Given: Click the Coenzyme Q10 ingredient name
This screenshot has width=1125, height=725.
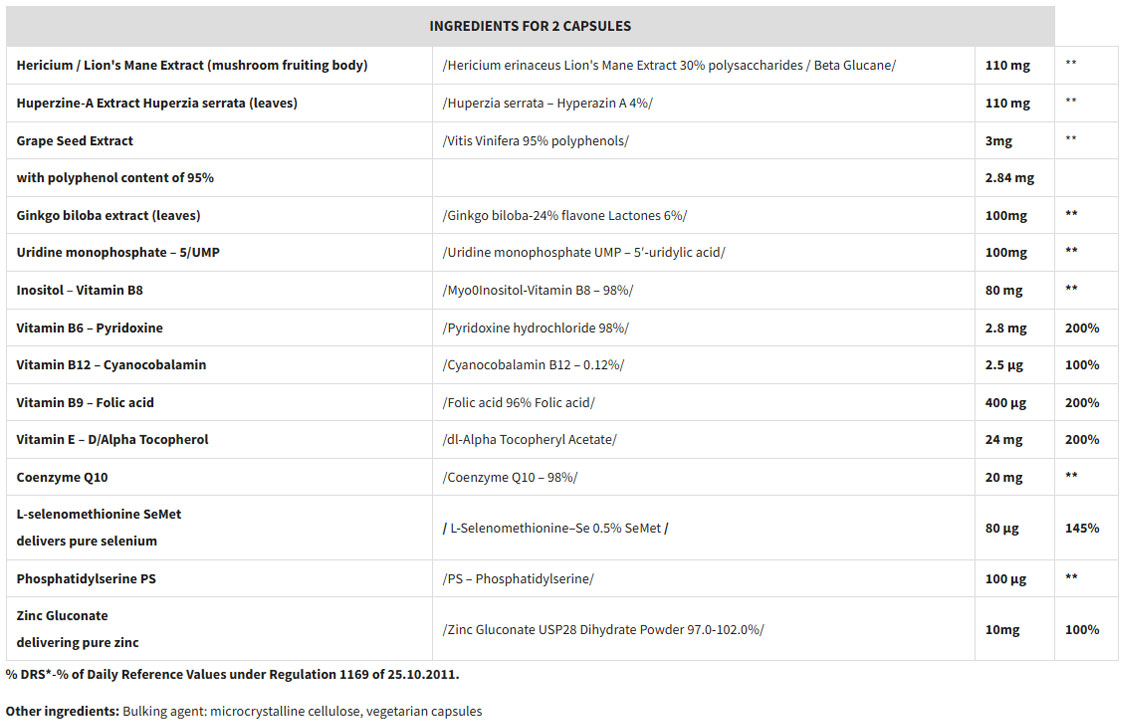Looking at the screenshot, I should tap(62, 477).
